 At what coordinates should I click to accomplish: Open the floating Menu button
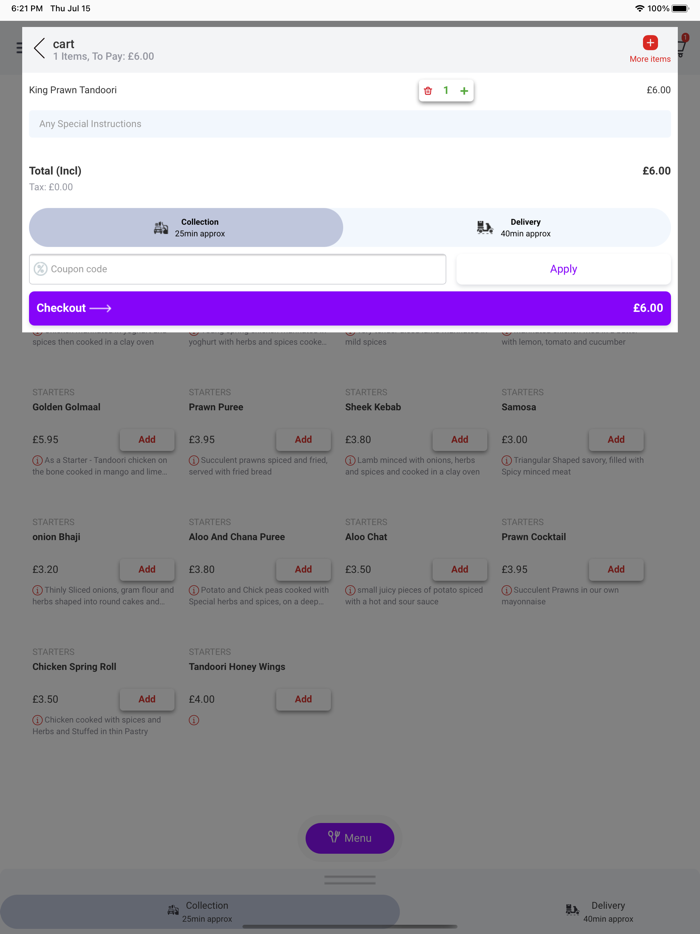pyautogui.click(x=350, y=838)
